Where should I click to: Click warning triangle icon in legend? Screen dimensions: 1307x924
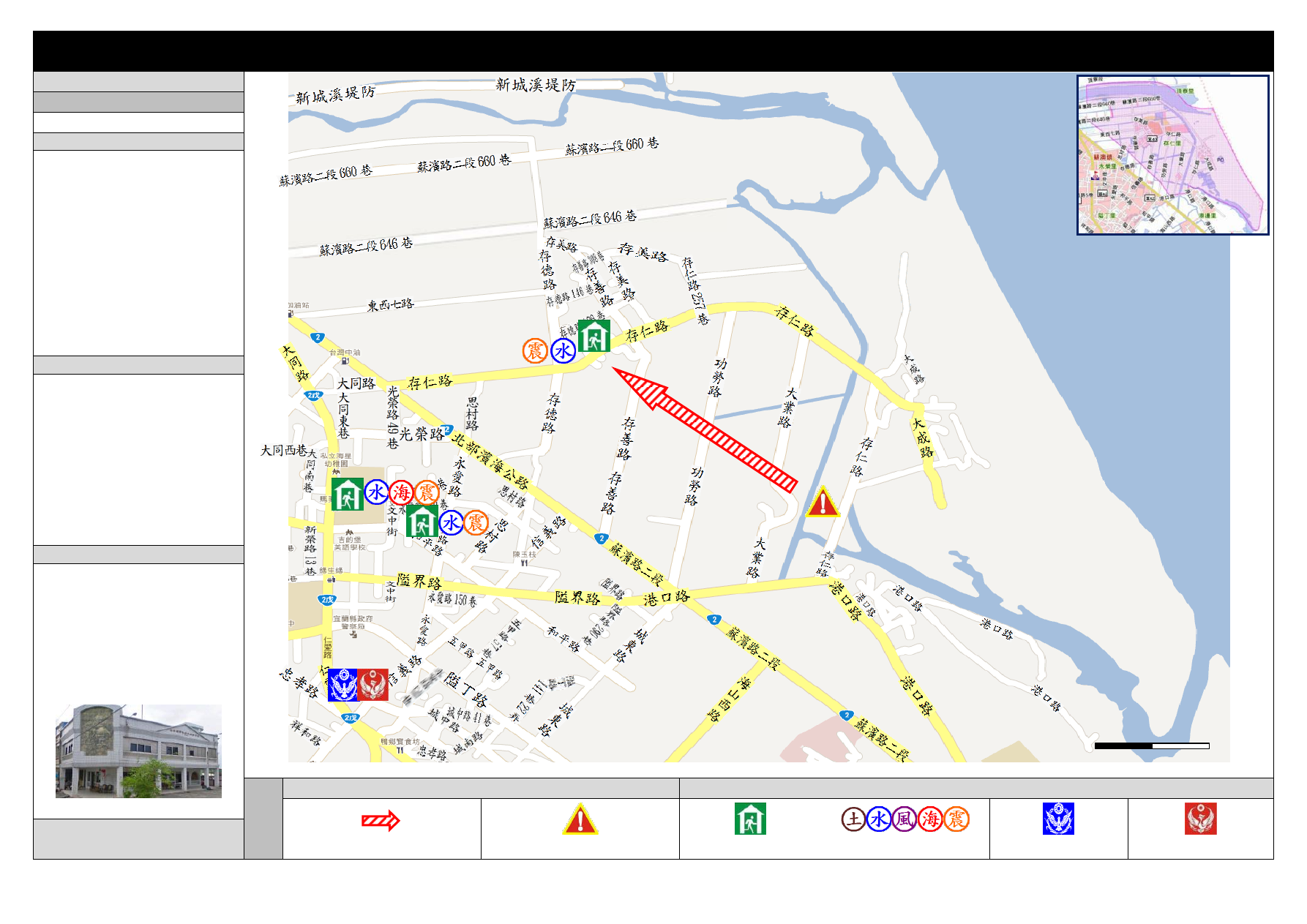580,819
